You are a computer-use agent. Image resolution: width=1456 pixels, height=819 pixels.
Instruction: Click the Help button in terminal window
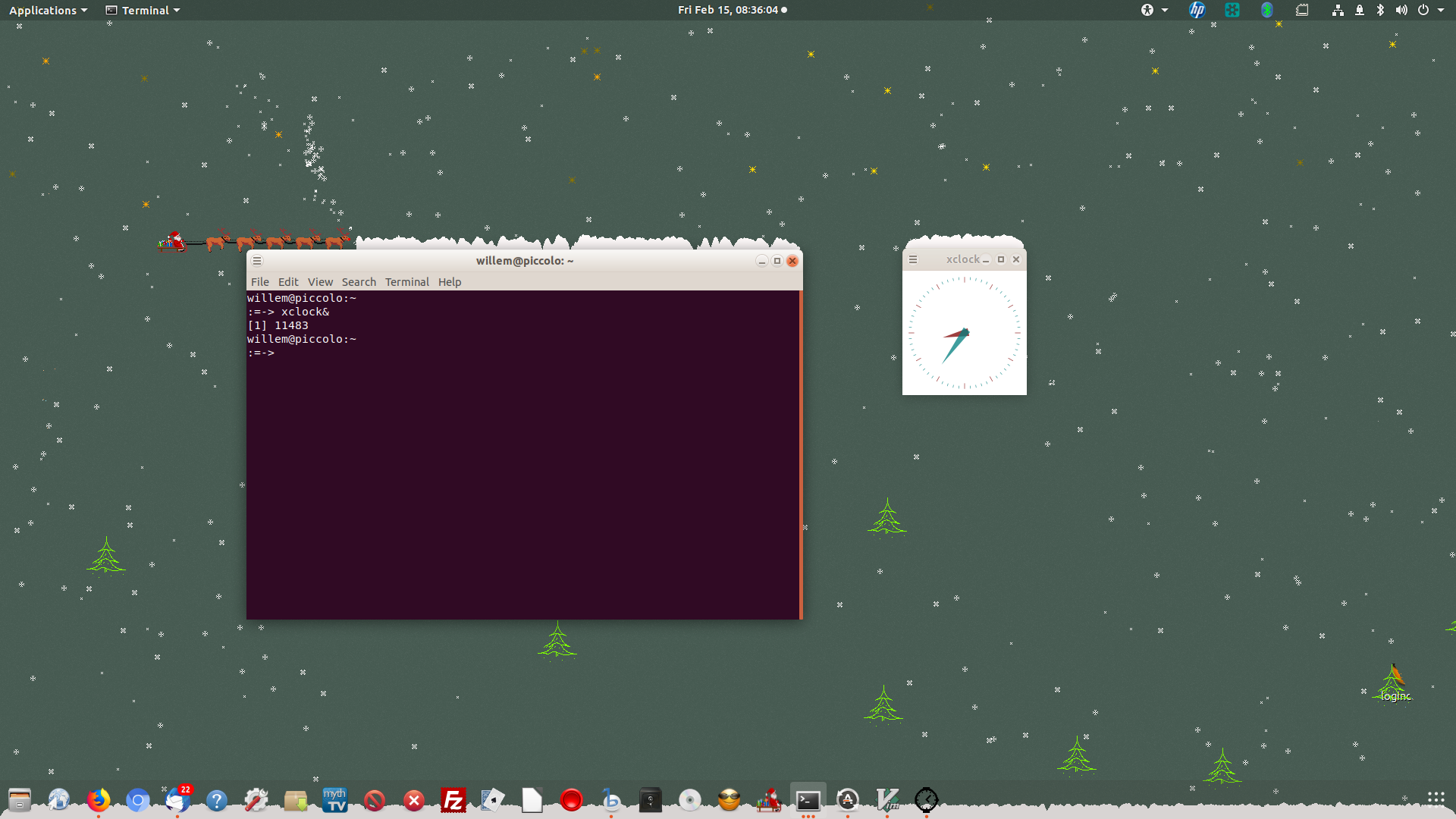pos(450,282)
